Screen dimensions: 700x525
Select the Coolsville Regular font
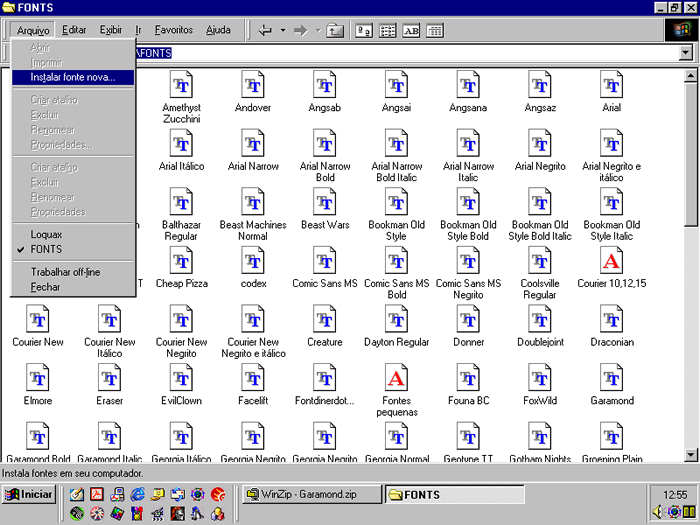coord(540,260)
